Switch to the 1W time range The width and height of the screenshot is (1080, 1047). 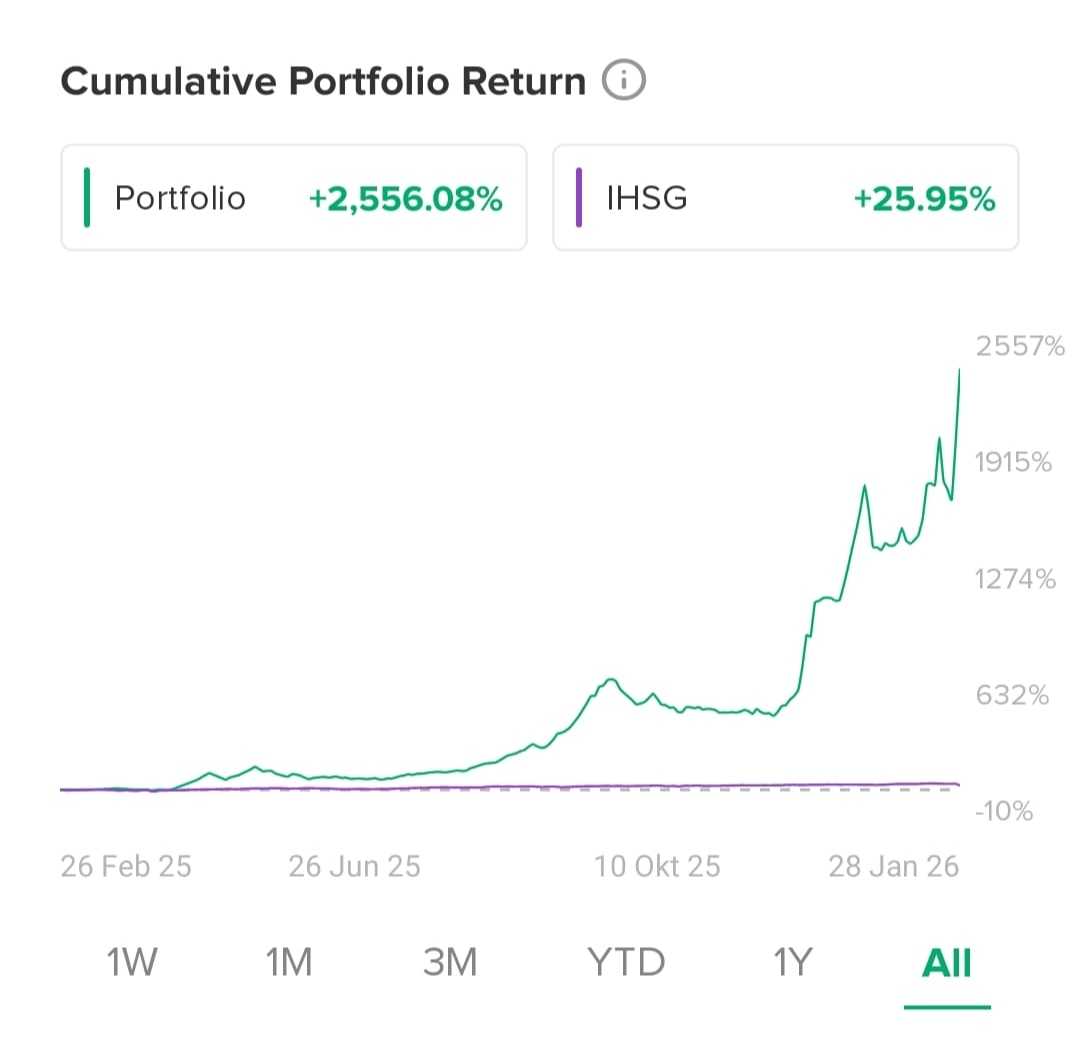(x=132, y=962)
